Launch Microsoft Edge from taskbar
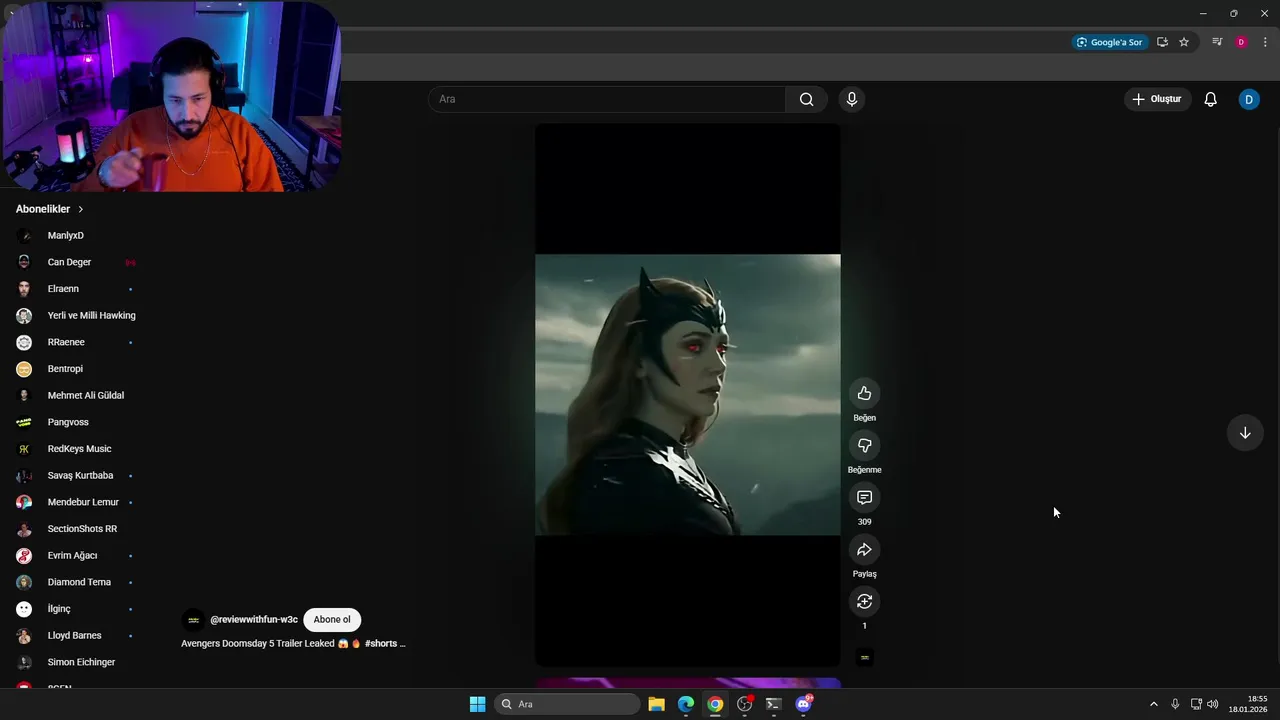The width and height of the screenshot is (1280, 720). tap(686, 704)
